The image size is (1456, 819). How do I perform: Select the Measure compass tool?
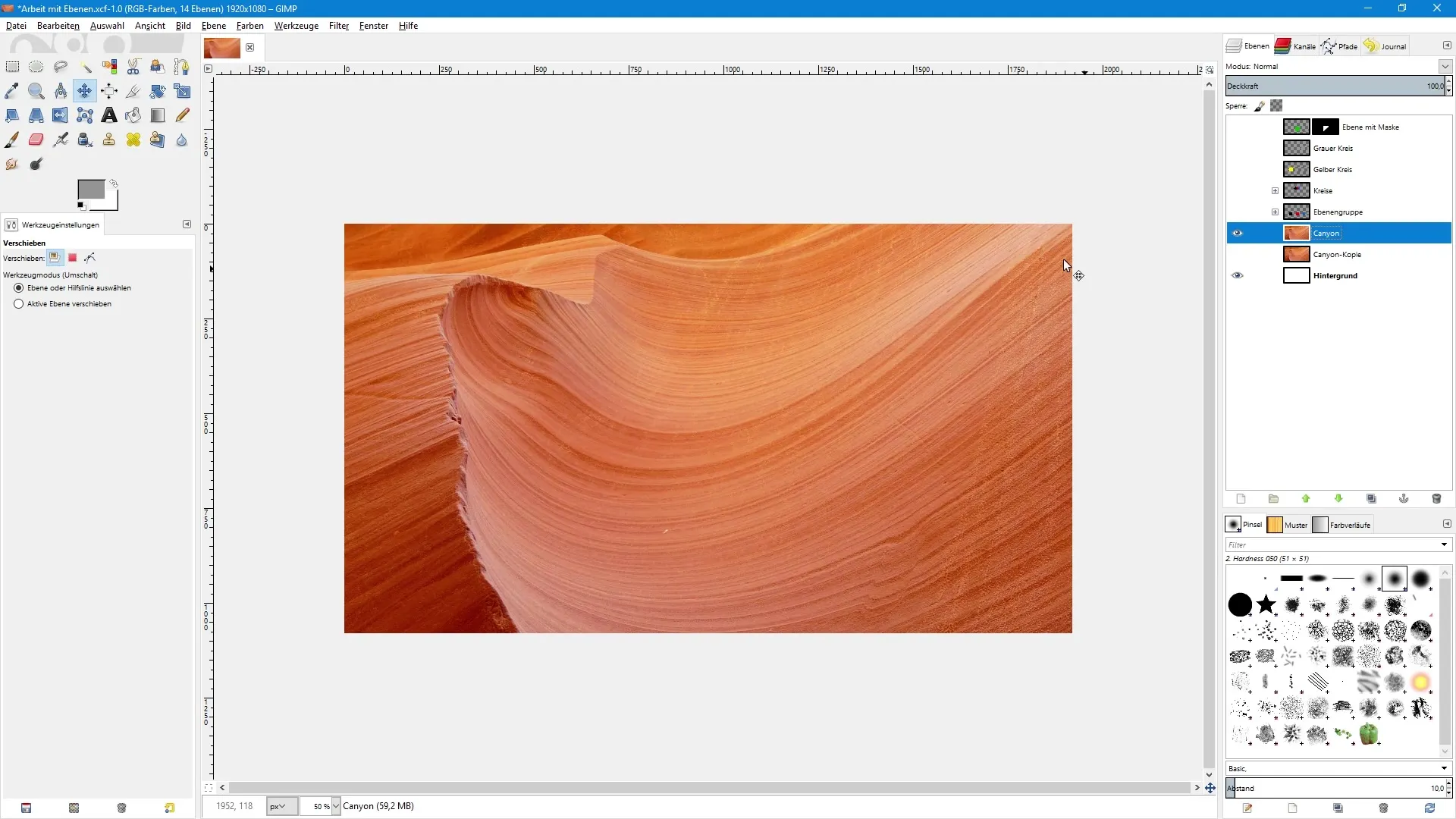pos(61,91)
